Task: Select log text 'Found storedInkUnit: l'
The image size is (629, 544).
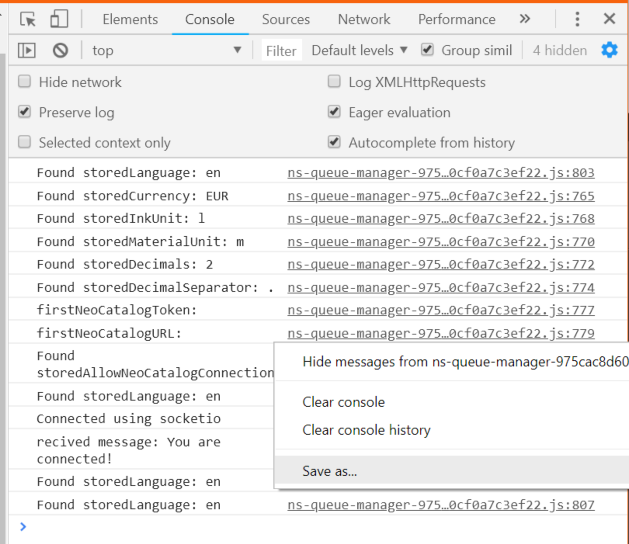Action: [x=121, y=219]
